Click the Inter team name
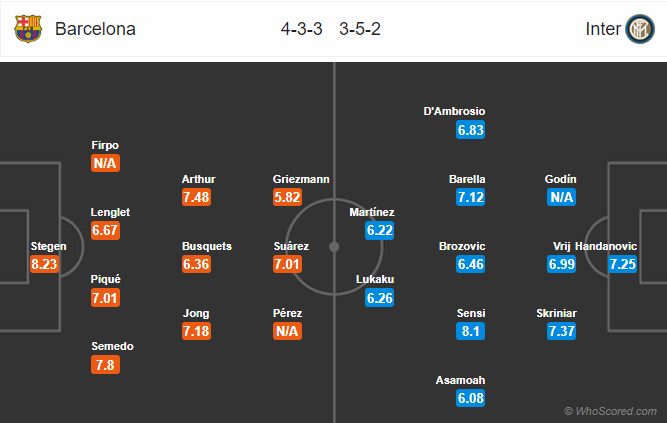This screenshot has width=667, height=423. click(x=601, y=29)
